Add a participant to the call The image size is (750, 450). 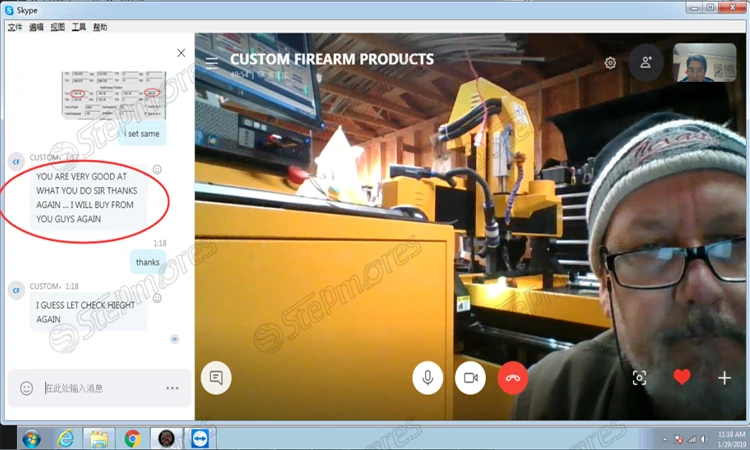click(x=646, y=63)
